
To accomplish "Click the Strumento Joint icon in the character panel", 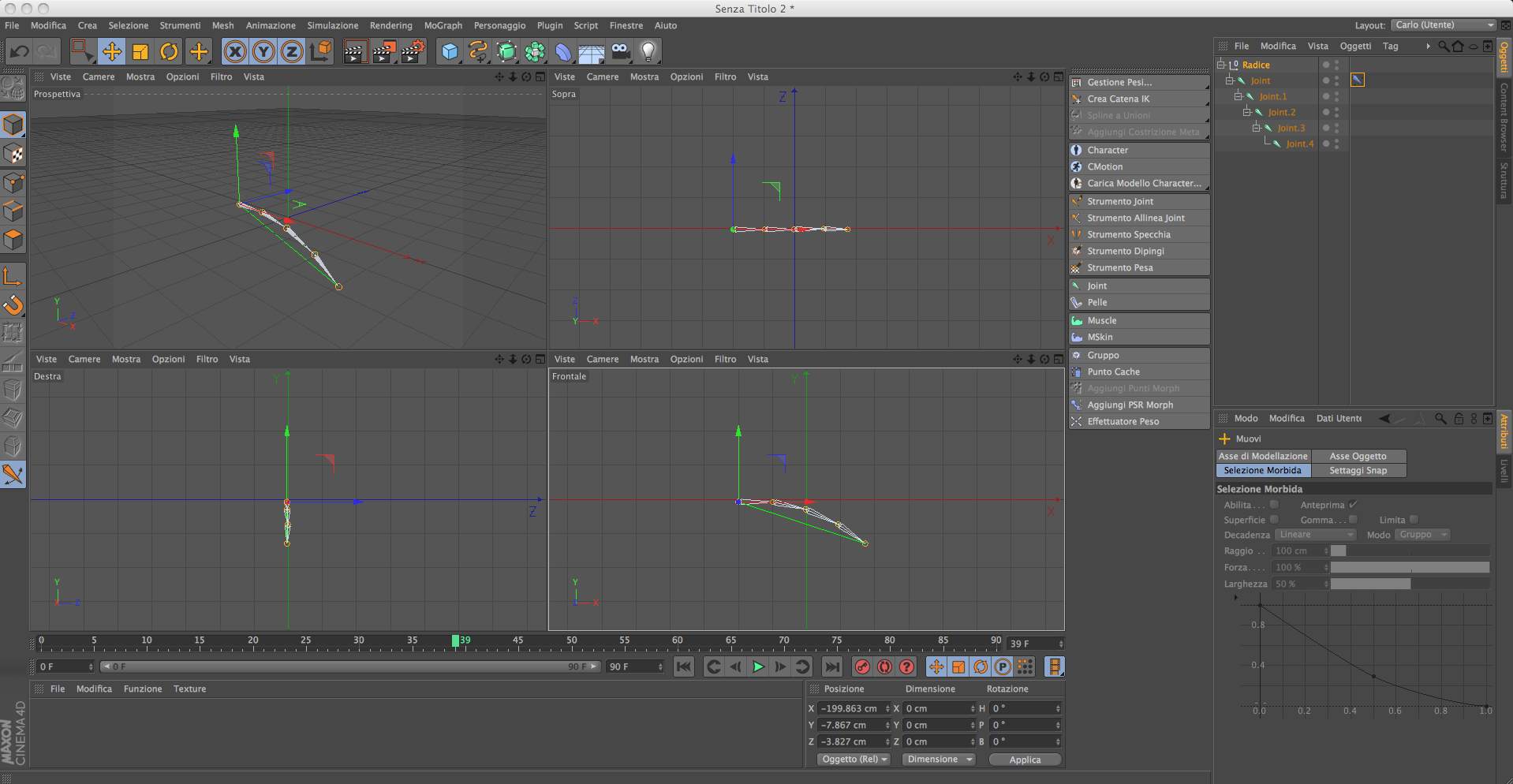I will coord(1077,201).
